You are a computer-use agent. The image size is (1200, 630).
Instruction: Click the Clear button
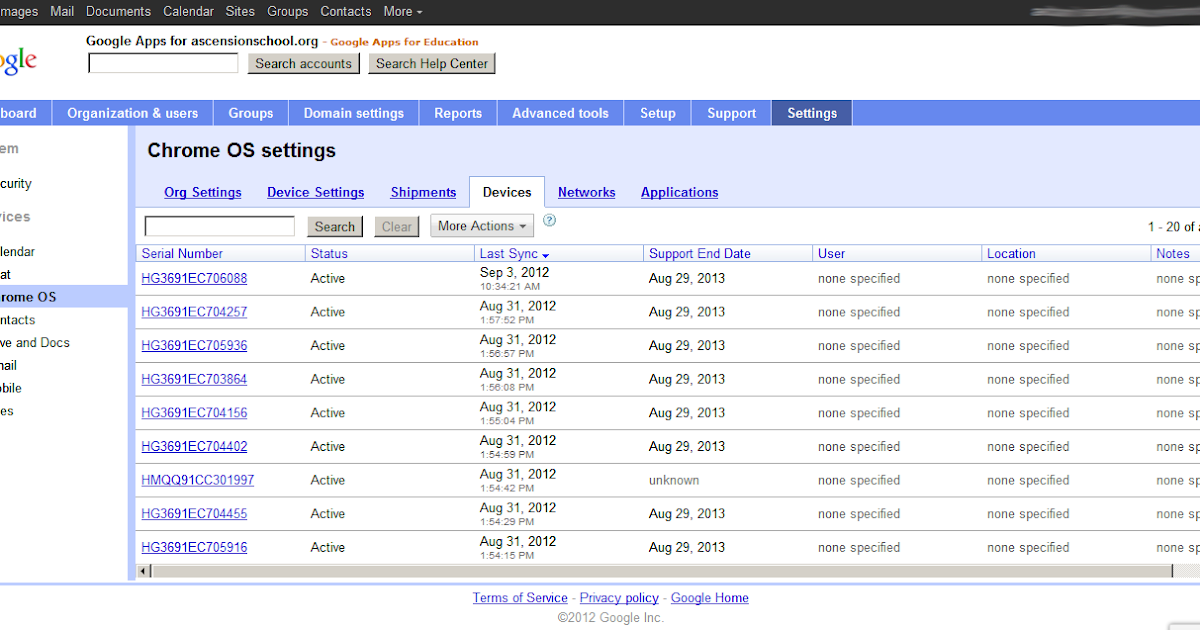[397, 226]
